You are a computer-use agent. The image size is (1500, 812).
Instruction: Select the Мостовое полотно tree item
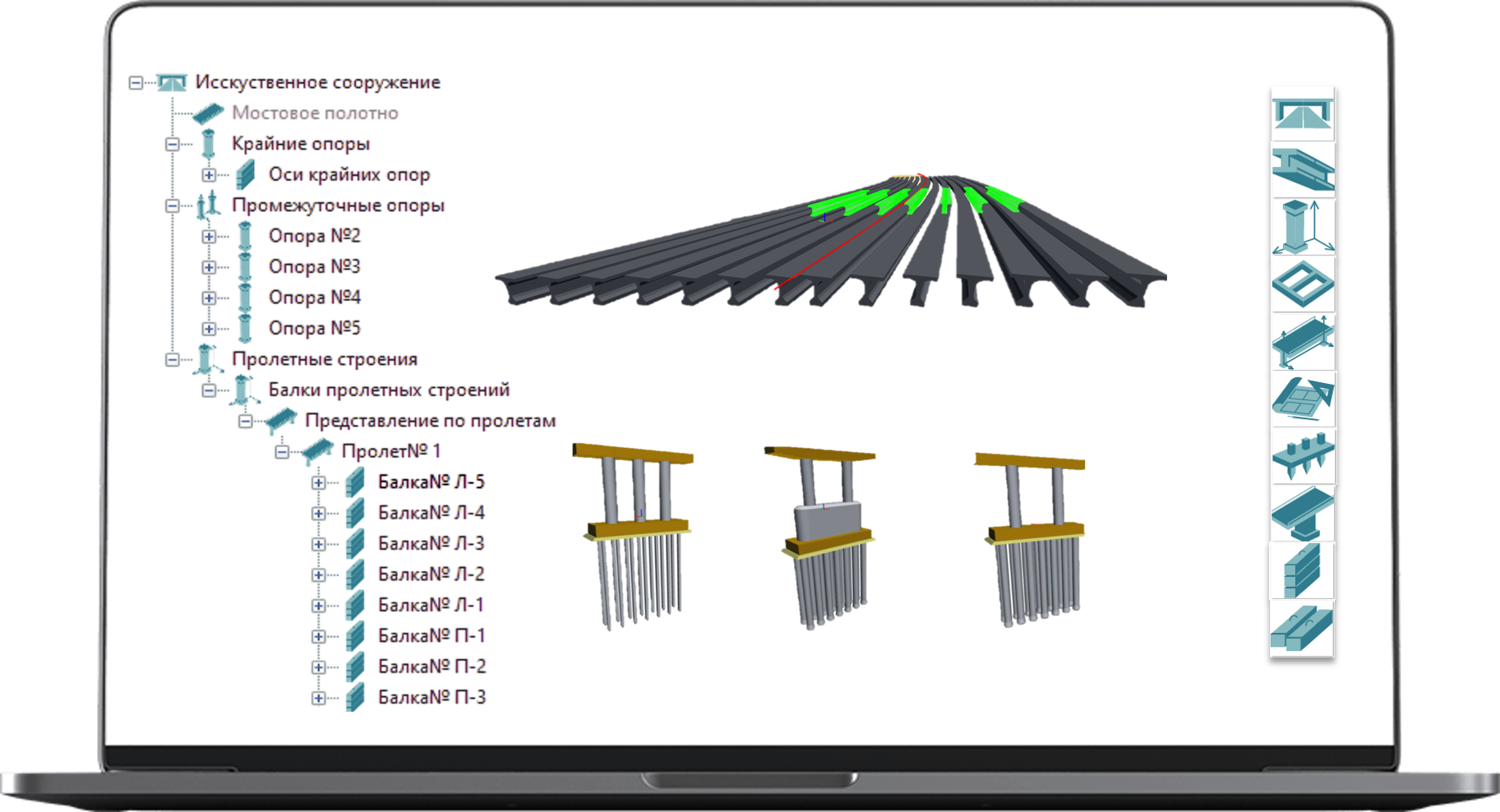click(314, 113)
